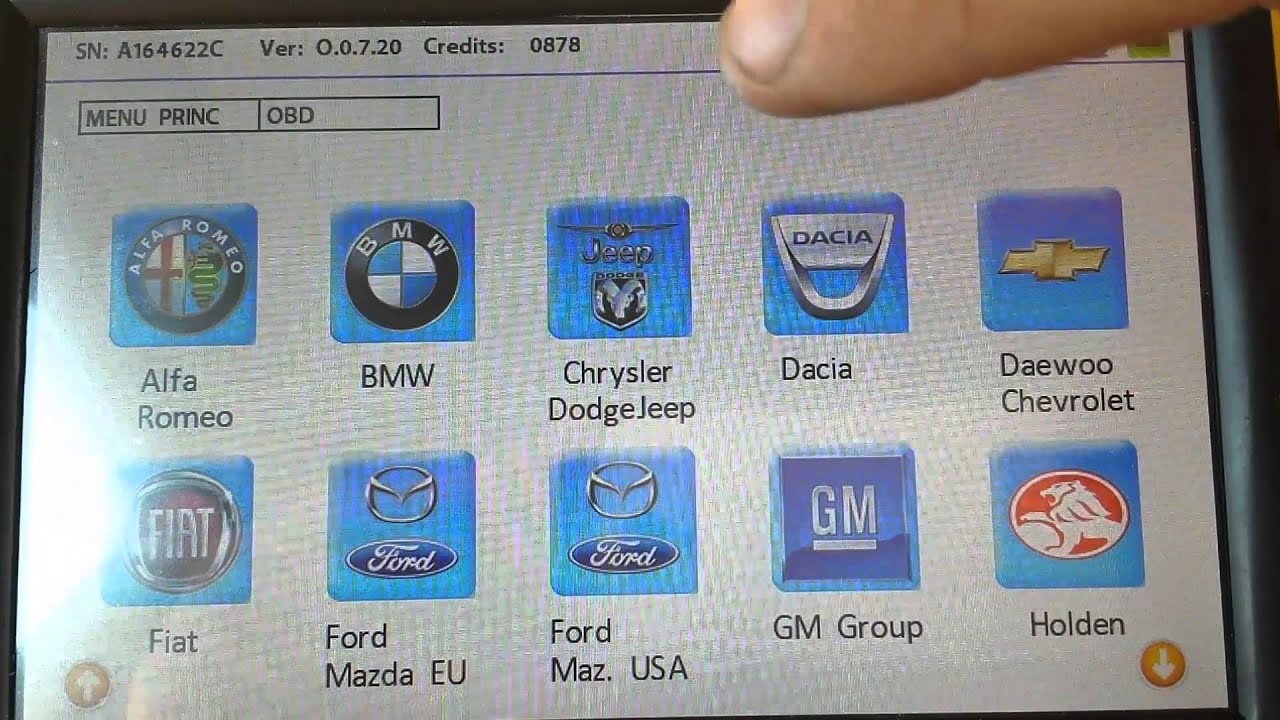Go to next page with down arrow

point(1162,665)
